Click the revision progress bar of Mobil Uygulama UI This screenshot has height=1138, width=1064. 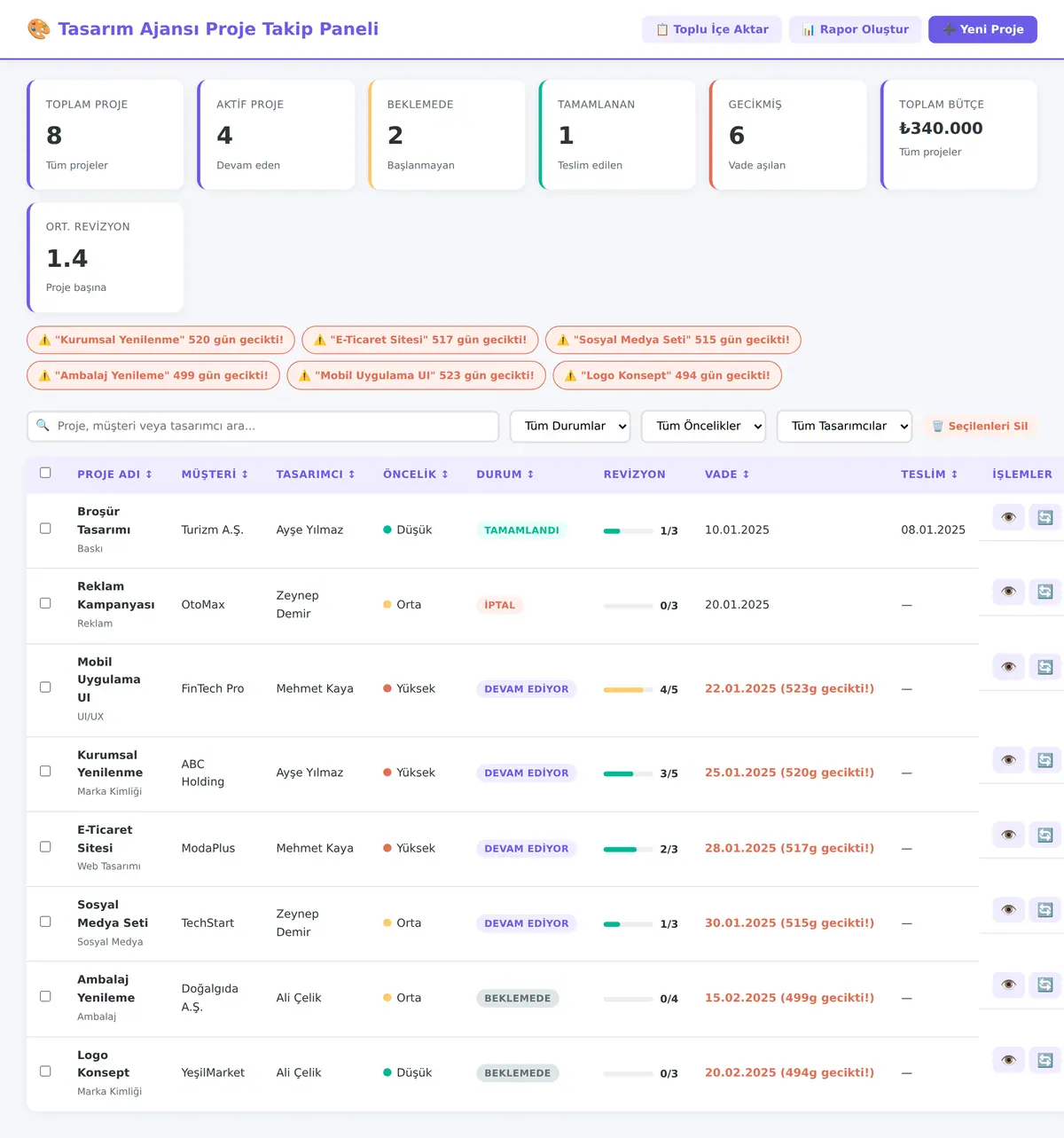click(x=628, y=689)
